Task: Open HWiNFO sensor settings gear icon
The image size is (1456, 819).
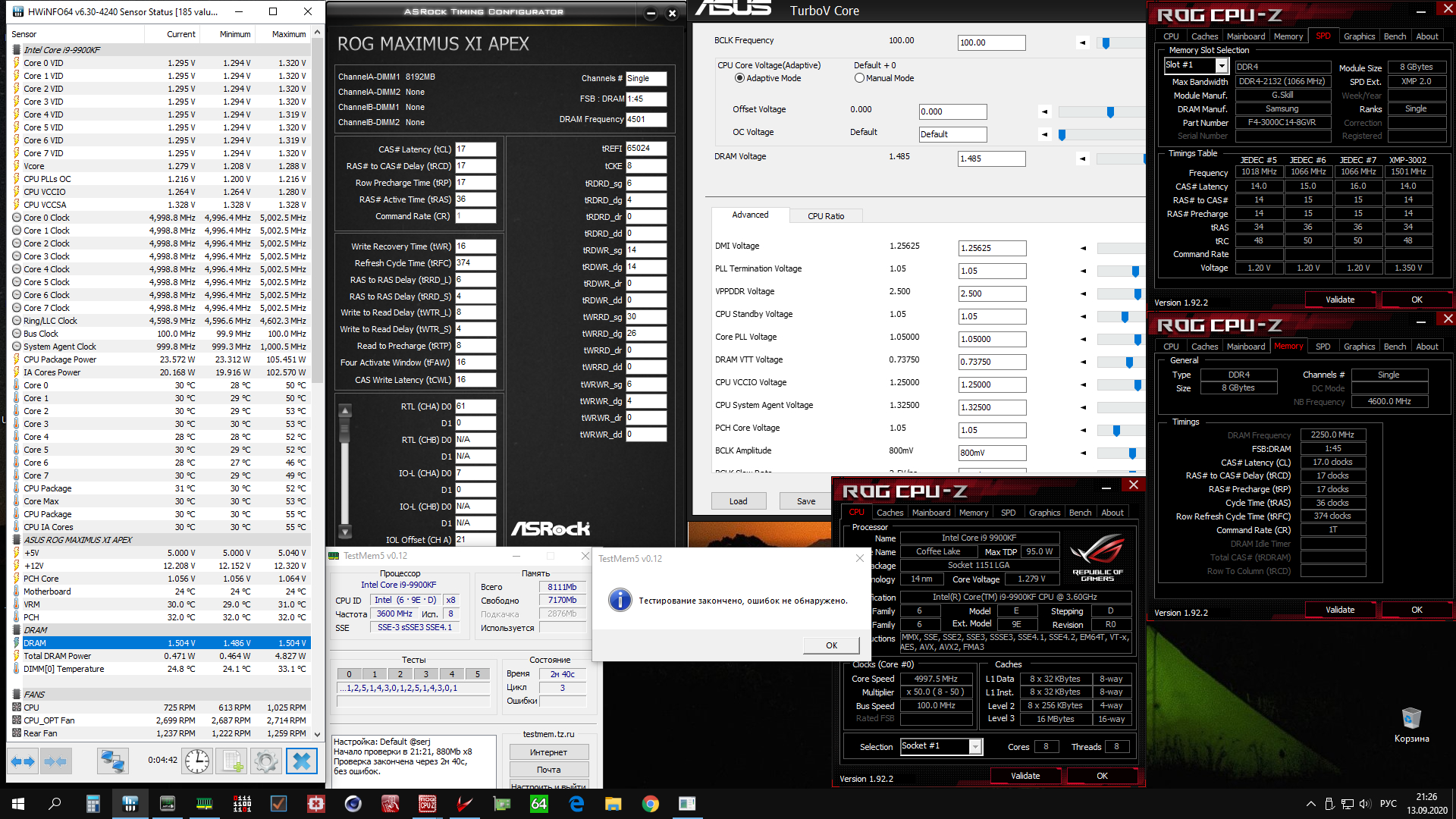Action: click(266, 761)
